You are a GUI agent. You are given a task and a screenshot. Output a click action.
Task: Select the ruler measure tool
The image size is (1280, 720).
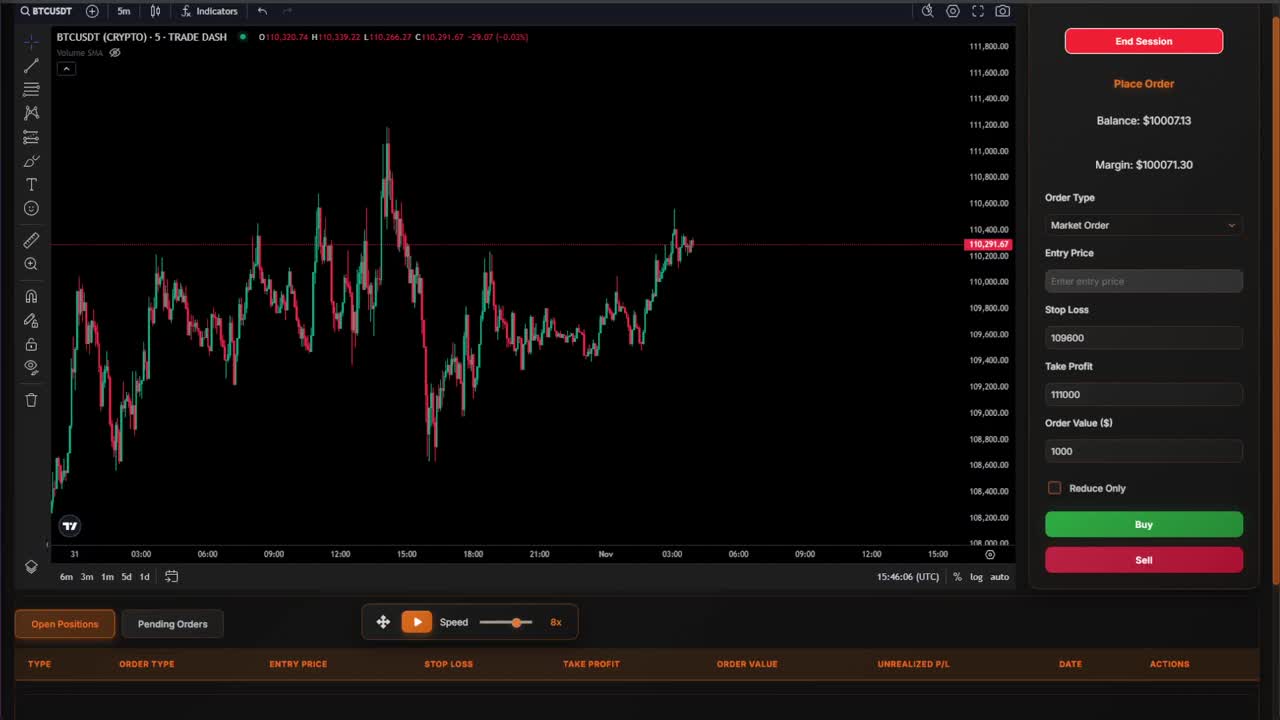[x=31, y=240]
